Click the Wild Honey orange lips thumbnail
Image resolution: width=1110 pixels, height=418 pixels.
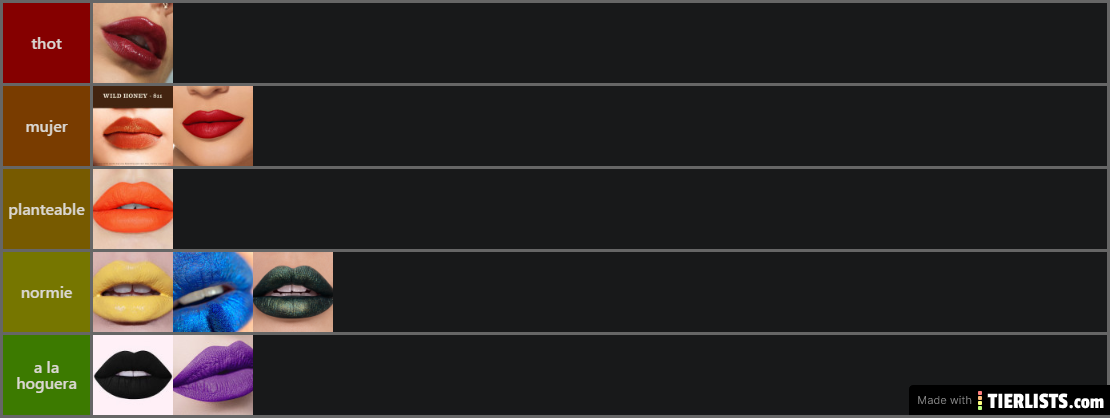click(133, 126)
